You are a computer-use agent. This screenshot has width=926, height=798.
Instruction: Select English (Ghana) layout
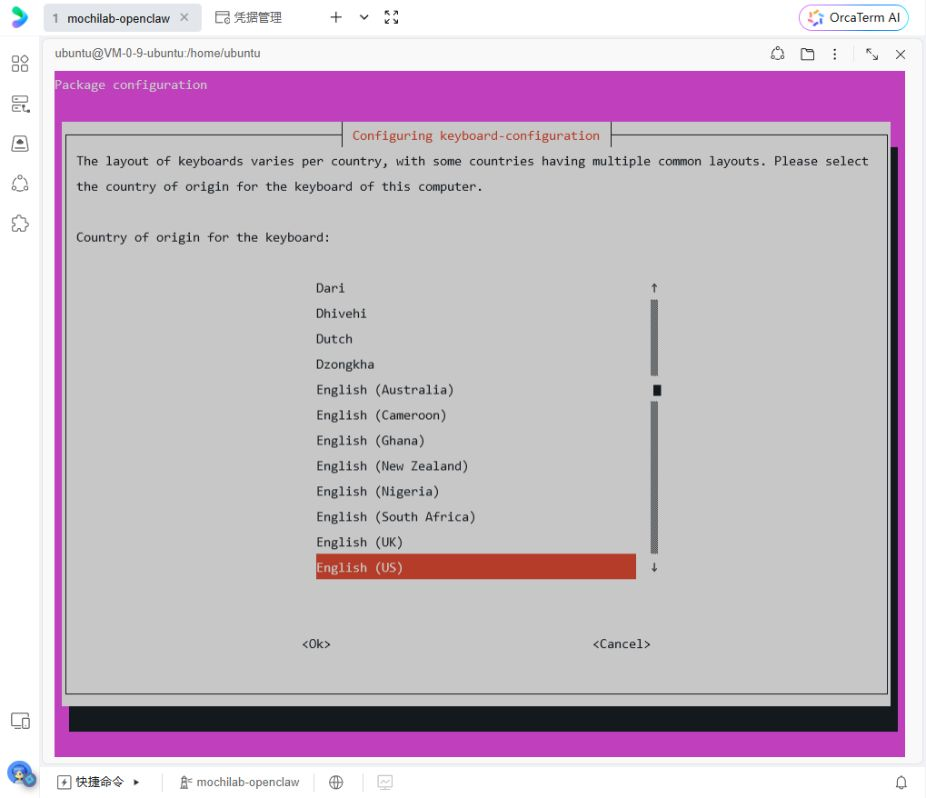[x=475, y=441]
